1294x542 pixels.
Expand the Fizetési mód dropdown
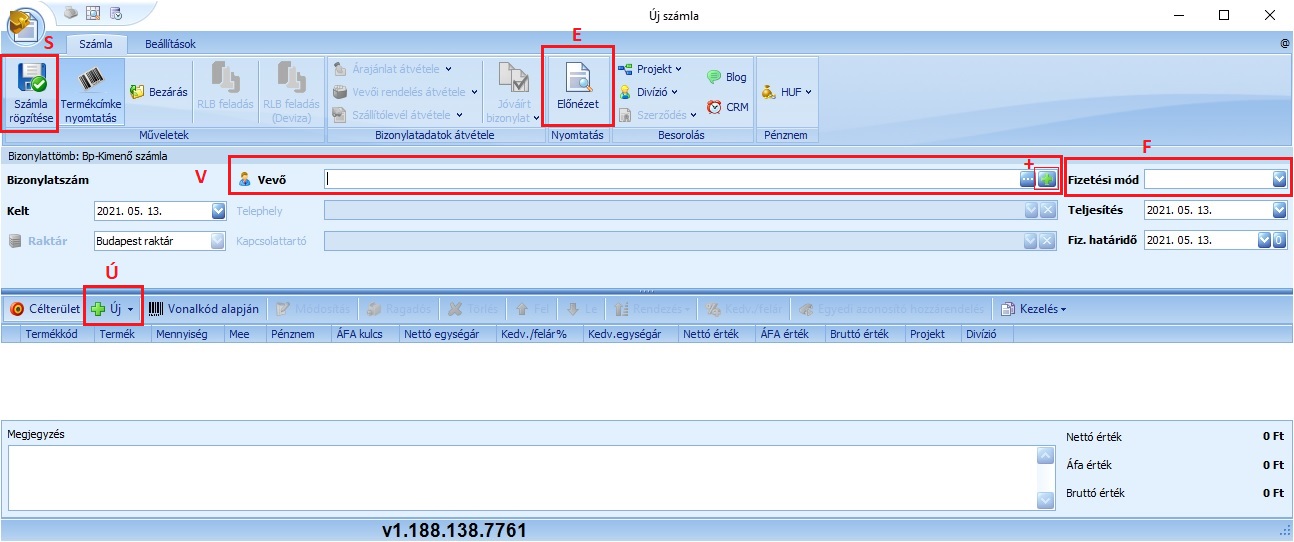(x=1279, y=179)
